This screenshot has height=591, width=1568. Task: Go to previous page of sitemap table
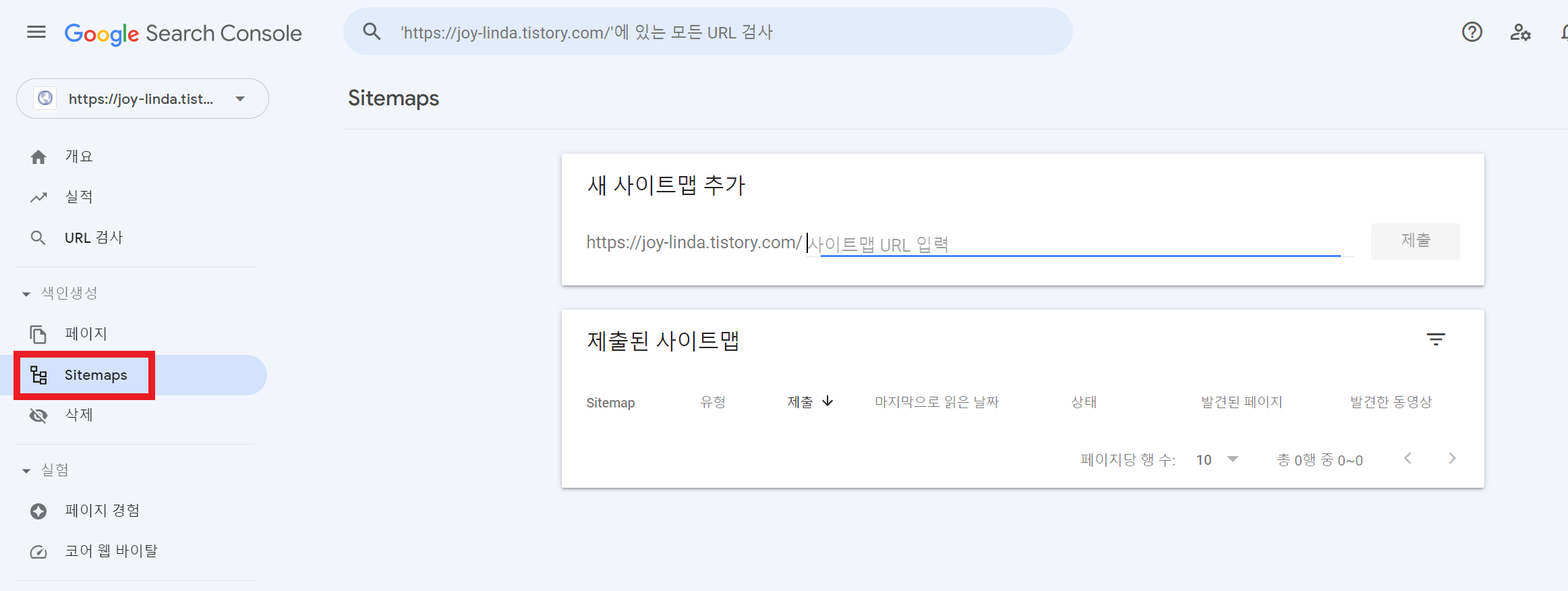tap(1407, 459)
